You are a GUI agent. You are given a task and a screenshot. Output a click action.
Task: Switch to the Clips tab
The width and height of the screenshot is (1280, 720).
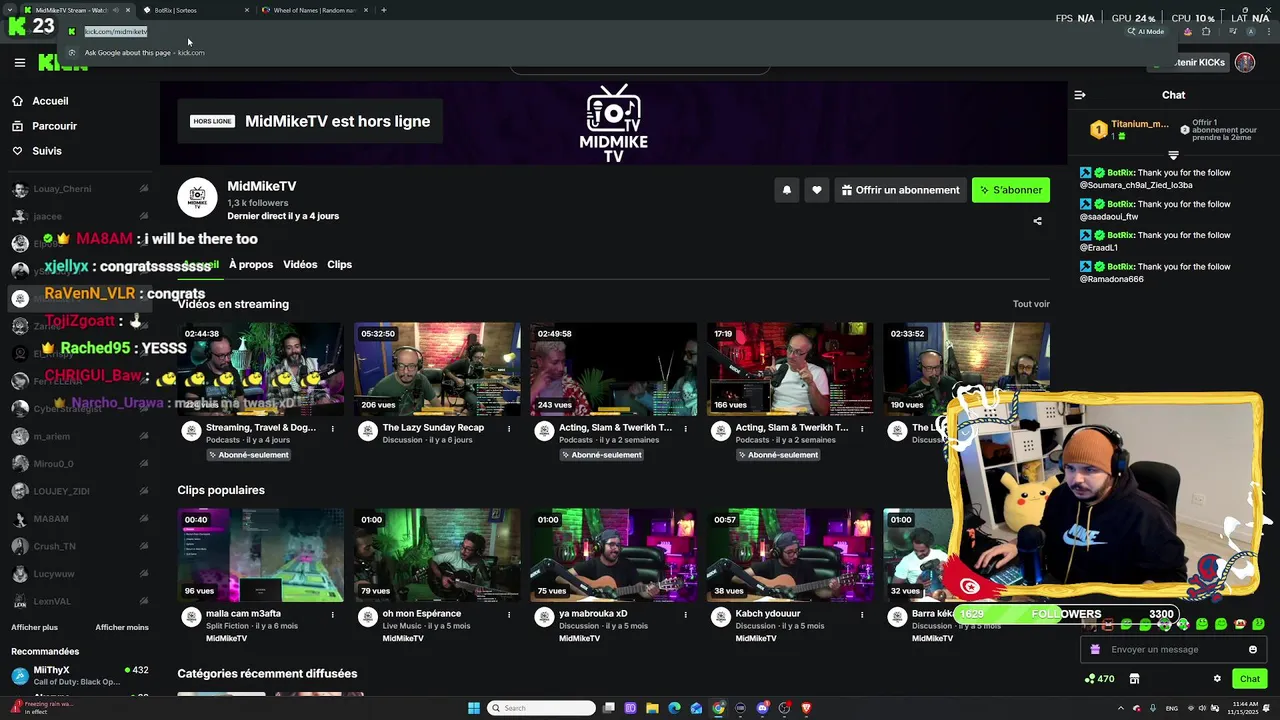339,264
